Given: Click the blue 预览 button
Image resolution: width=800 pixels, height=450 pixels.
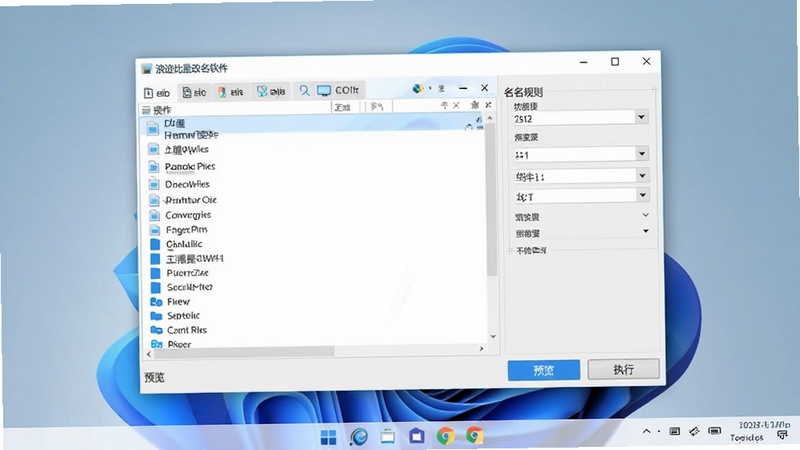Looking at the screenshot, I should tap(544, 370).
